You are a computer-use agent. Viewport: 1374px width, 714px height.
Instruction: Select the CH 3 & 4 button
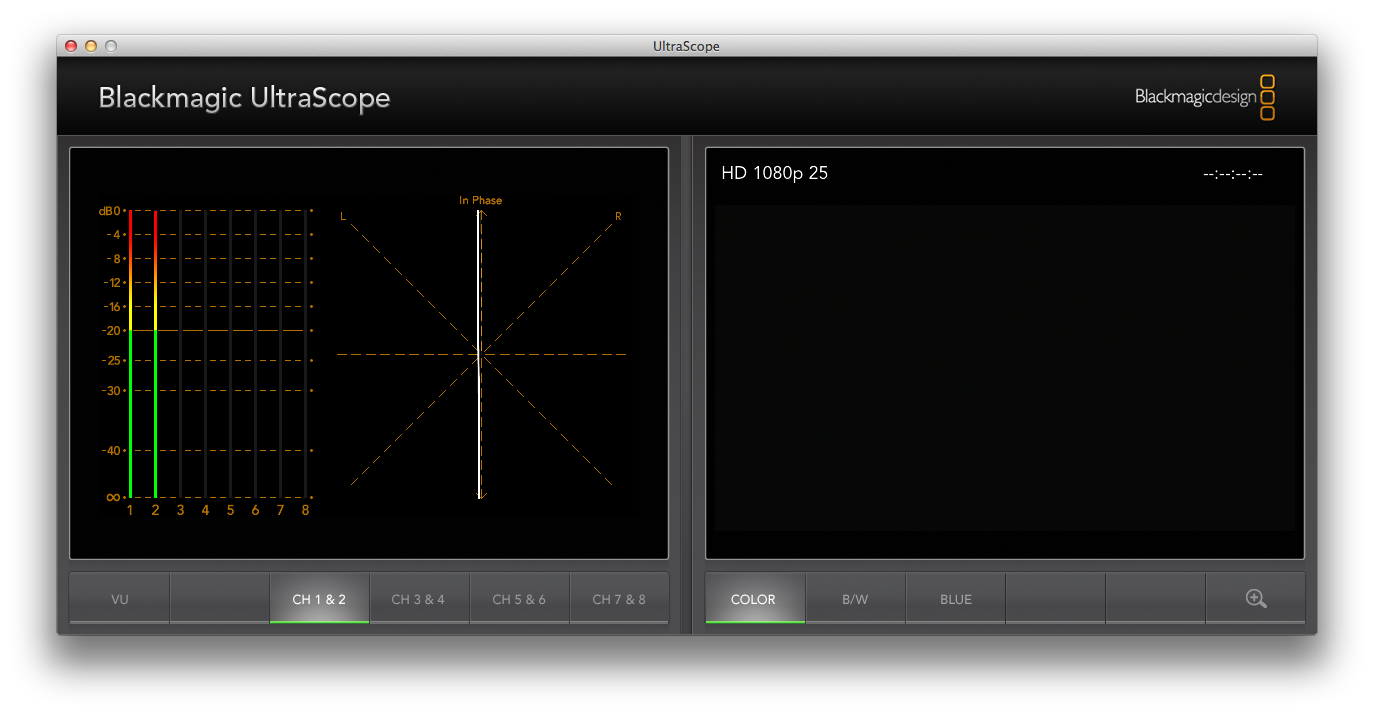tap(419, 598)
